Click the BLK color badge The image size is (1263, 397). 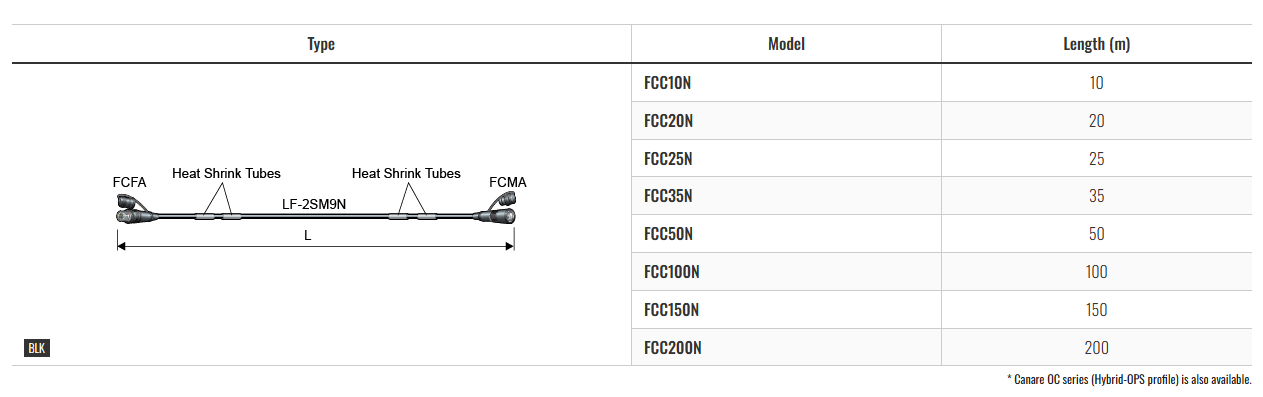tap(36, 348)
